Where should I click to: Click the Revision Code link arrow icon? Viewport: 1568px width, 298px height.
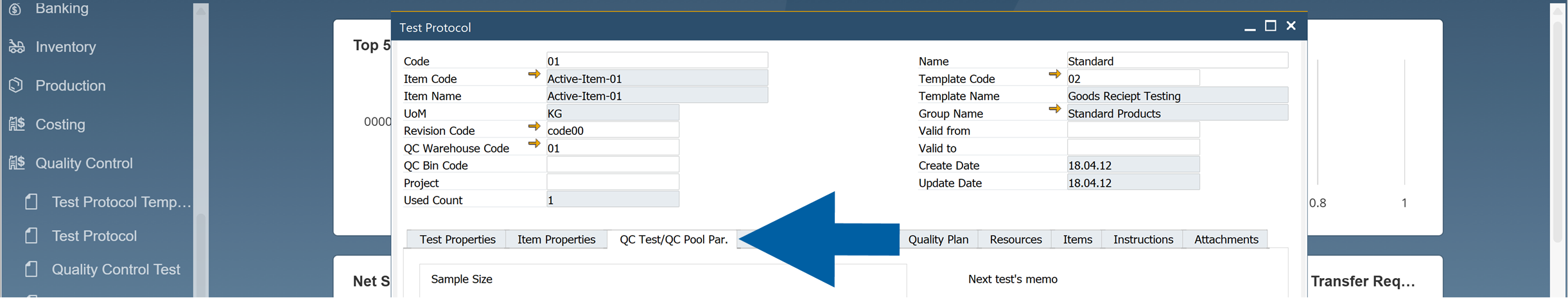[x=534, y=127]
